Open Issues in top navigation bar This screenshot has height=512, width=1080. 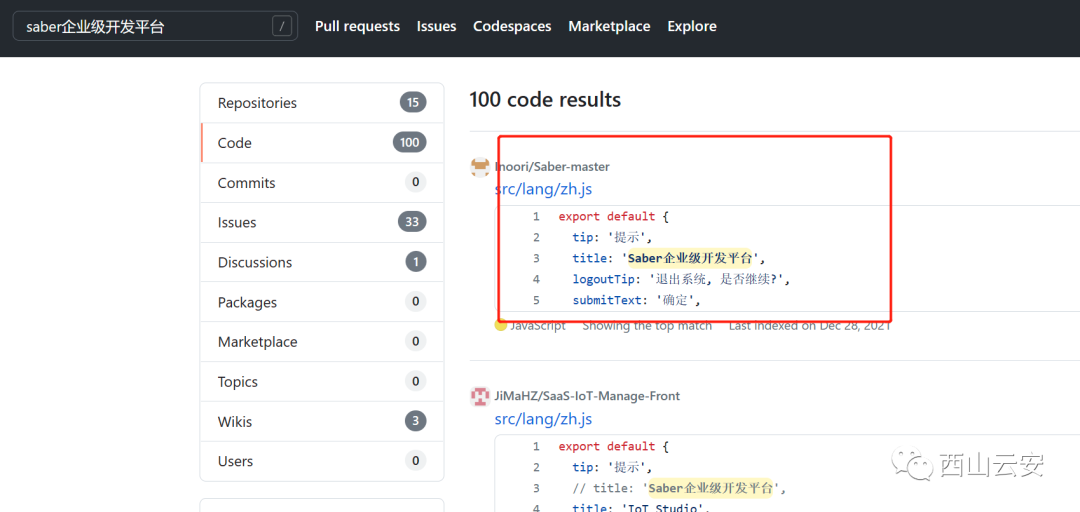[436, 26]
